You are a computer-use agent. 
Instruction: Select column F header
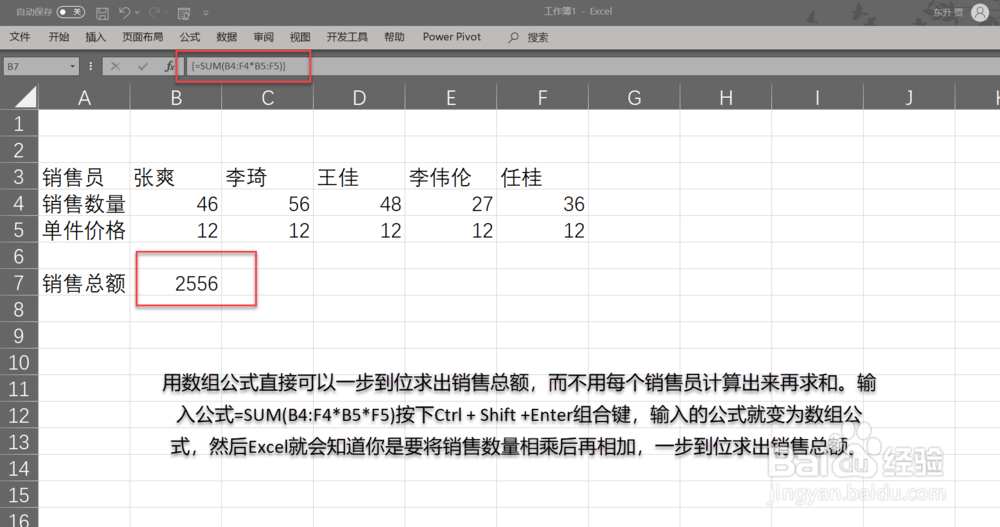point(543,98)
